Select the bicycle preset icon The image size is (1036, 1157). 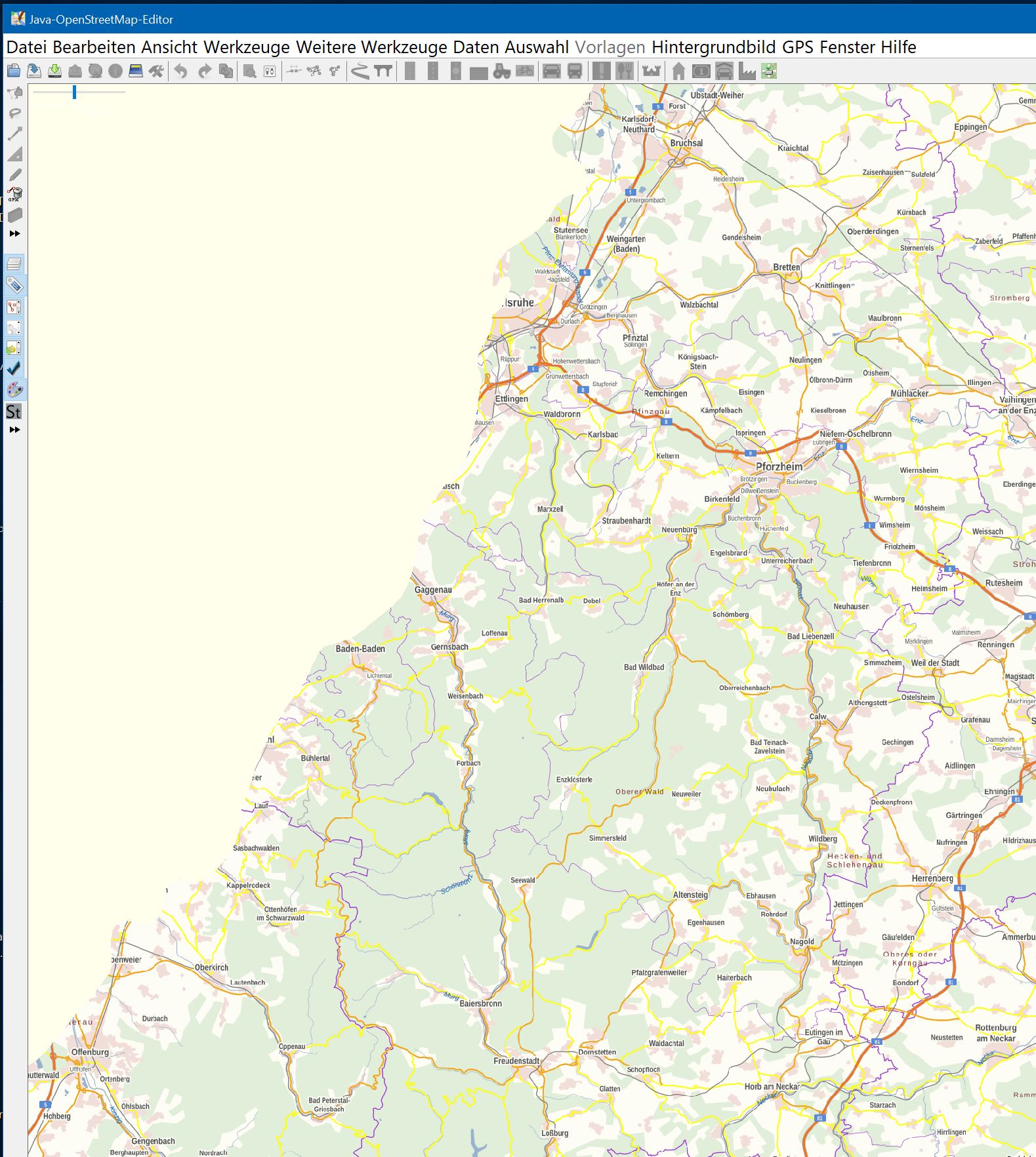tap(525, 71)
